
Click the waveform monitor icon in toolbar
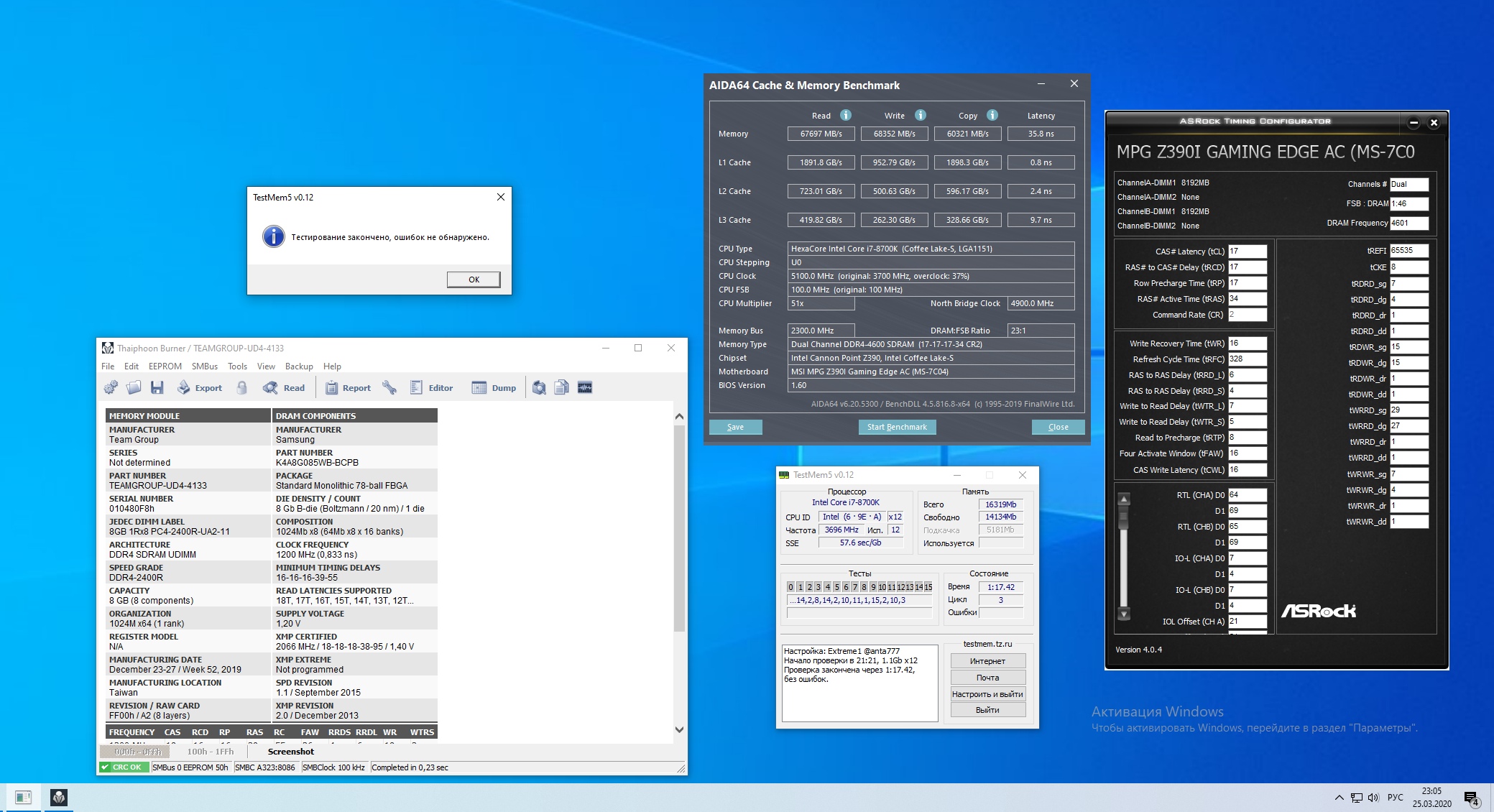(585, 388)
